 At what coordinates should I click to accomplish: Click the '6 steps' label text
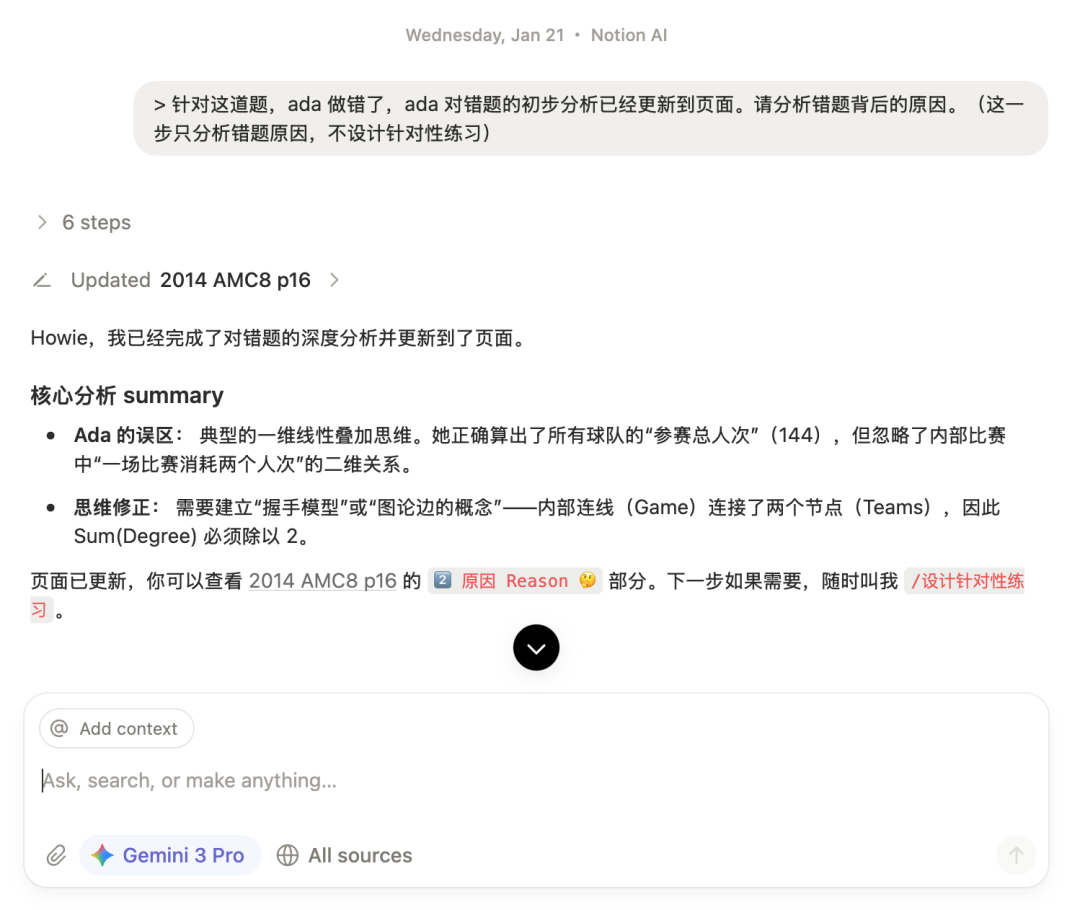96,223
